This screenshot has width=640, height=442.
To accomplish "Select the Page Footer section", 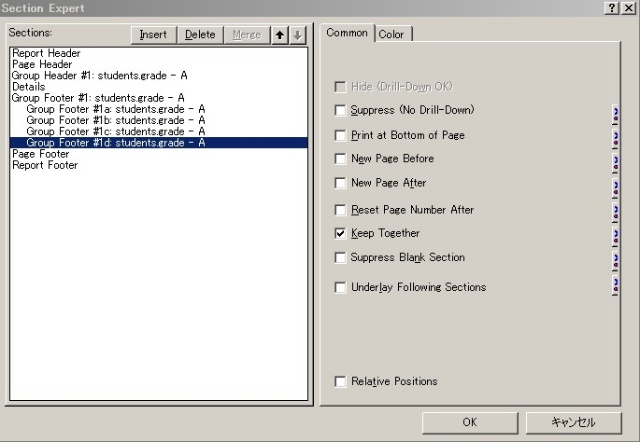I will [158, 154].
